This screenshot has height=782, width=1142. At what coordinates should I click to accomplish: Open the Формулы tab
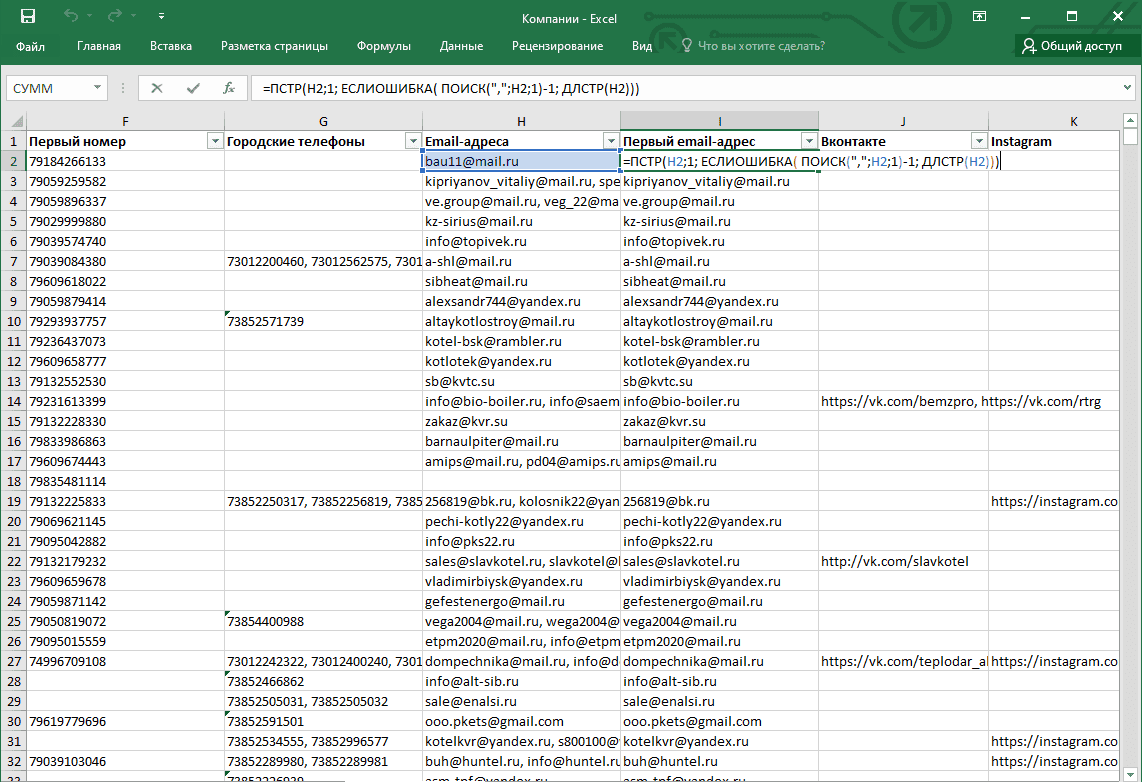click(384, 46)
